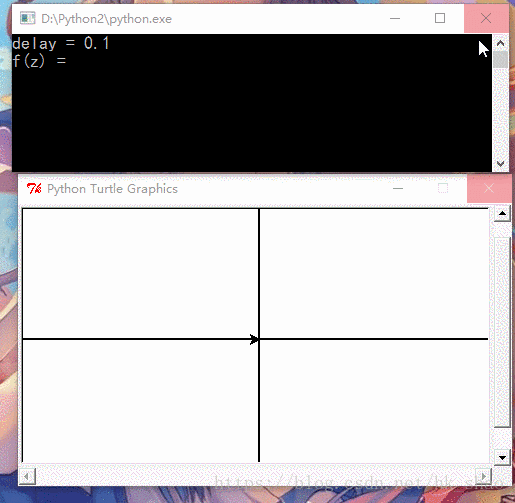Click the D:\Python2\python.exe title bar text
The image size is (515, 503).
click(107, 19)
